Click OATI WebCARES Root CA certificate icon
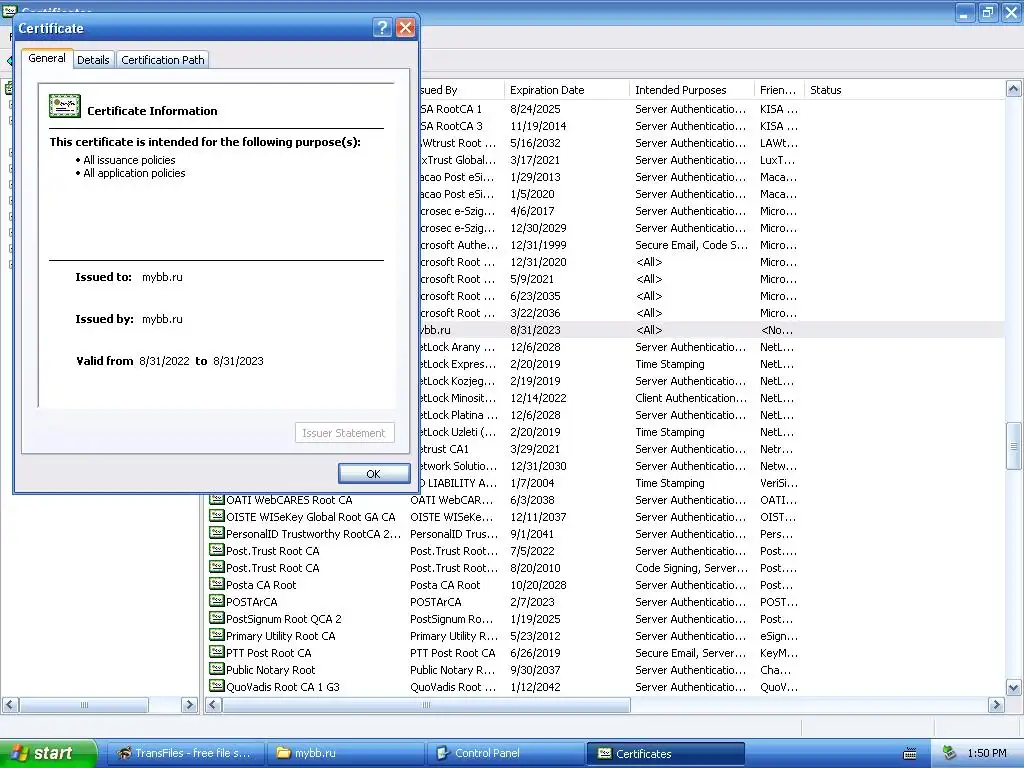Viewport: 1024px width, 768px height. [x=217, y=500]
